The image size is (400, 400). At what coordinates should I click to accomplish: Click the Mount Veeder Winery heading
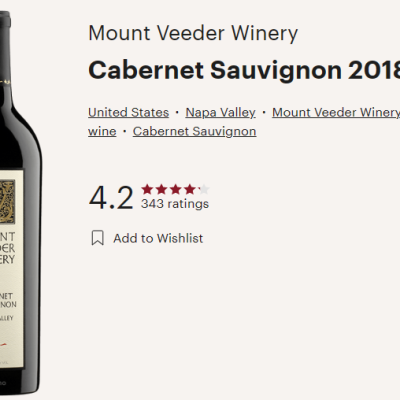pyautogui.click(x=193, y=33)
